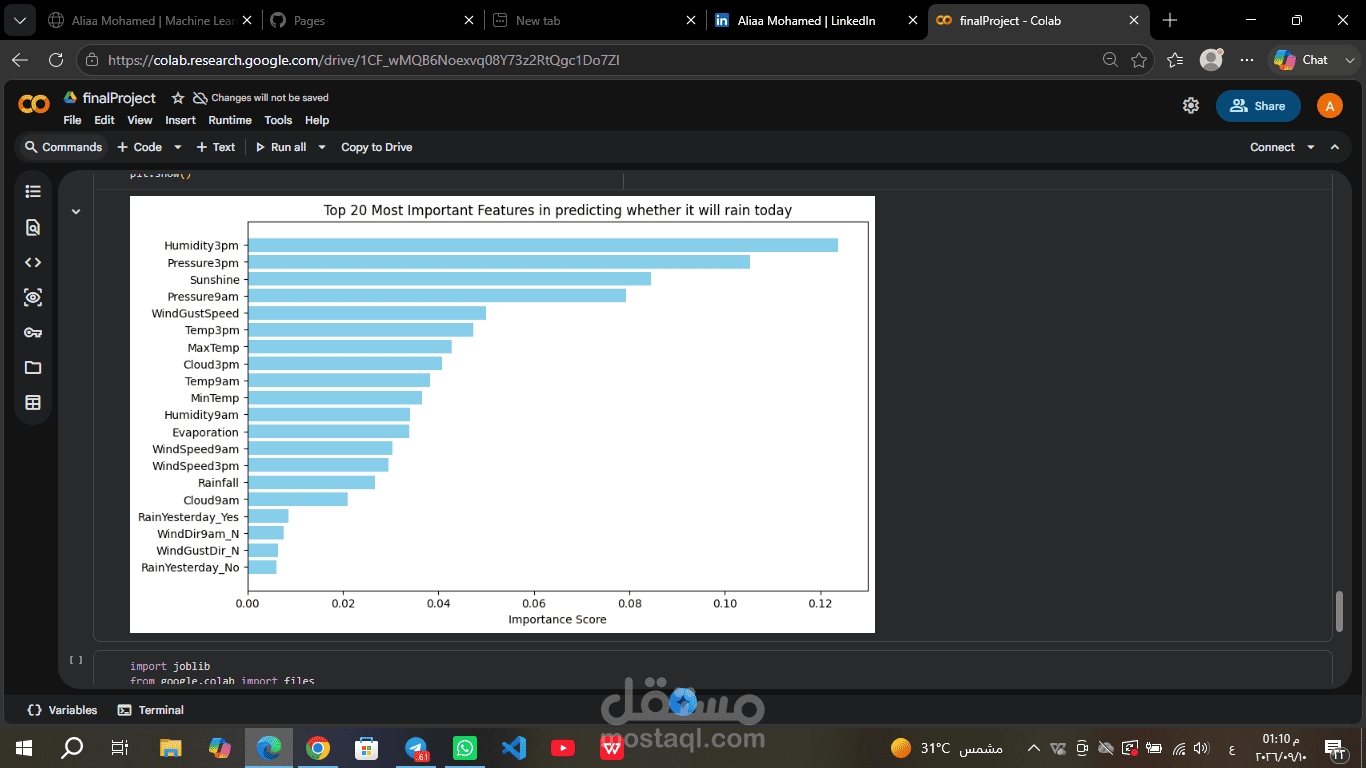Open the data table sidebar icon

click(33, 402)
